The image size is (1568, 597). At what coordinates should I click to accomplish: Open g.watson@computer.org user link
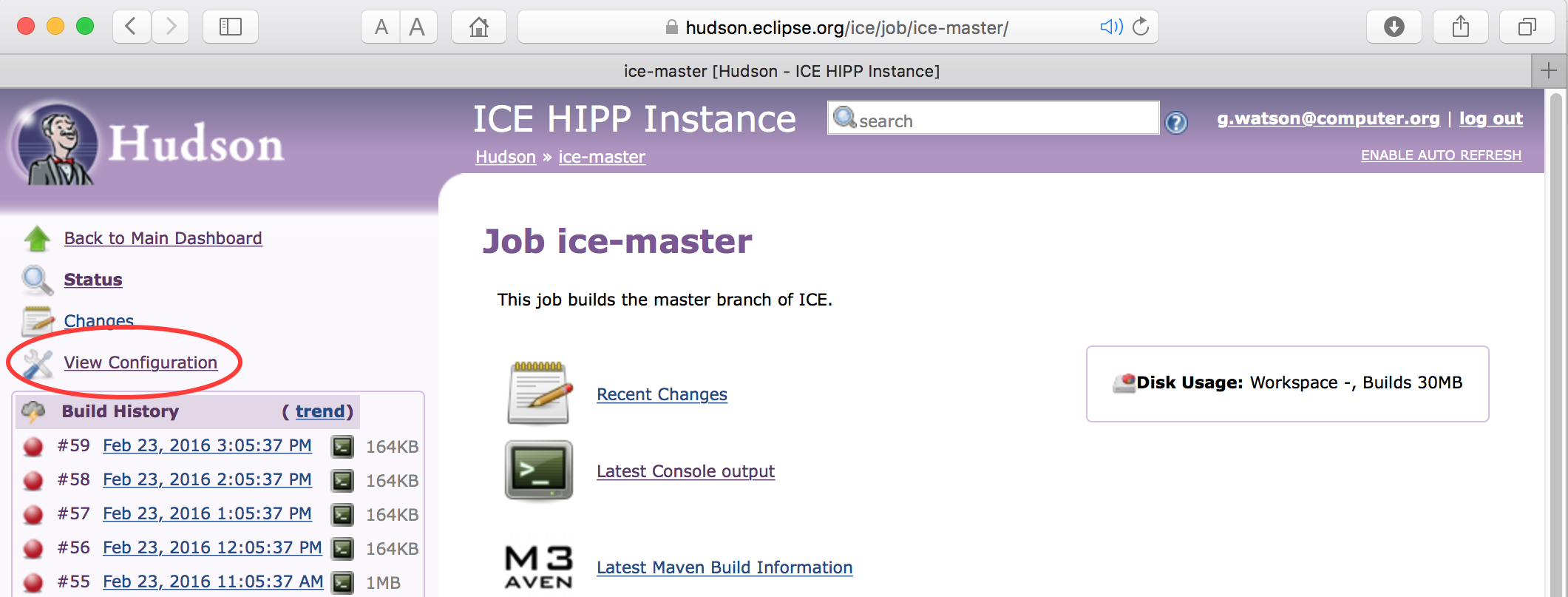coord(1328,118)
